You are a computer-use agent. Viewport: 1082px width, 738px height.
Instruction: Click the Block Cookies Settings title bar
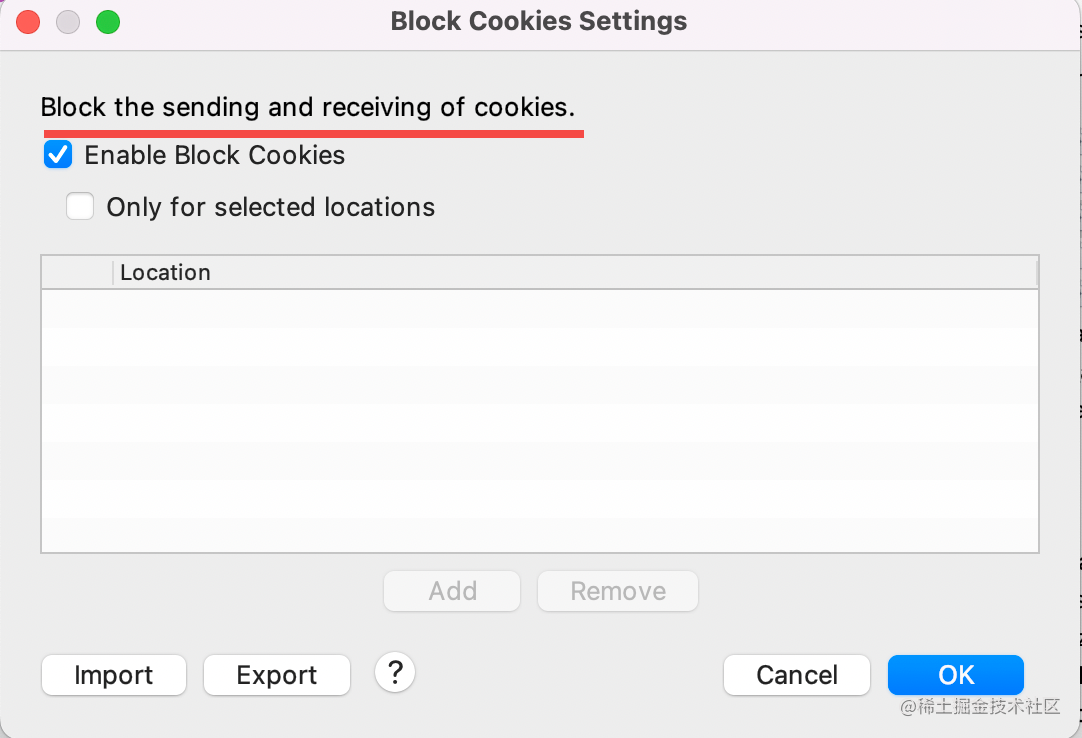pos(539,21)
